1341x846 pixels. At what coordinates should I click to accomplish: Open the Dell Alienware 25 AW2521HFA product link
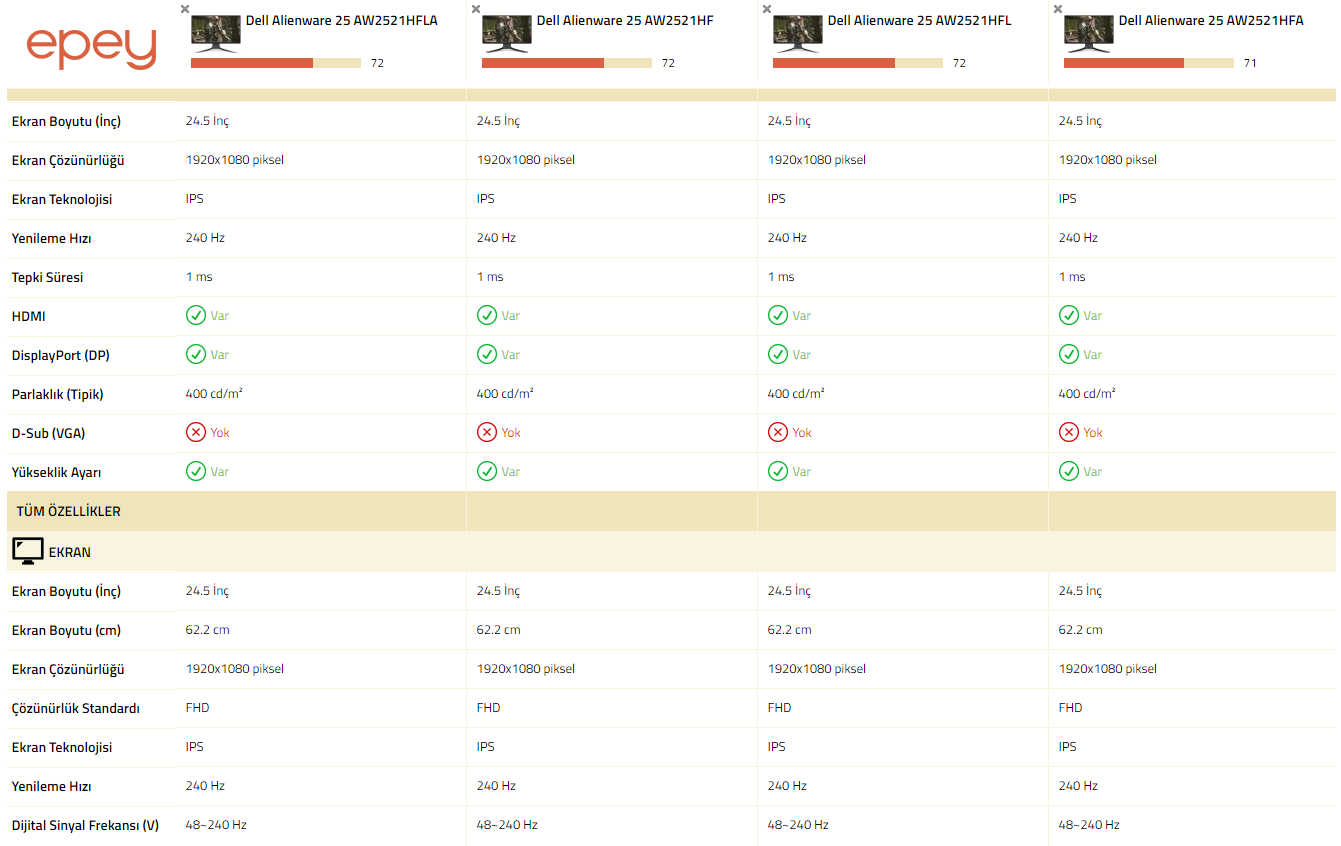click(1211, 21)
